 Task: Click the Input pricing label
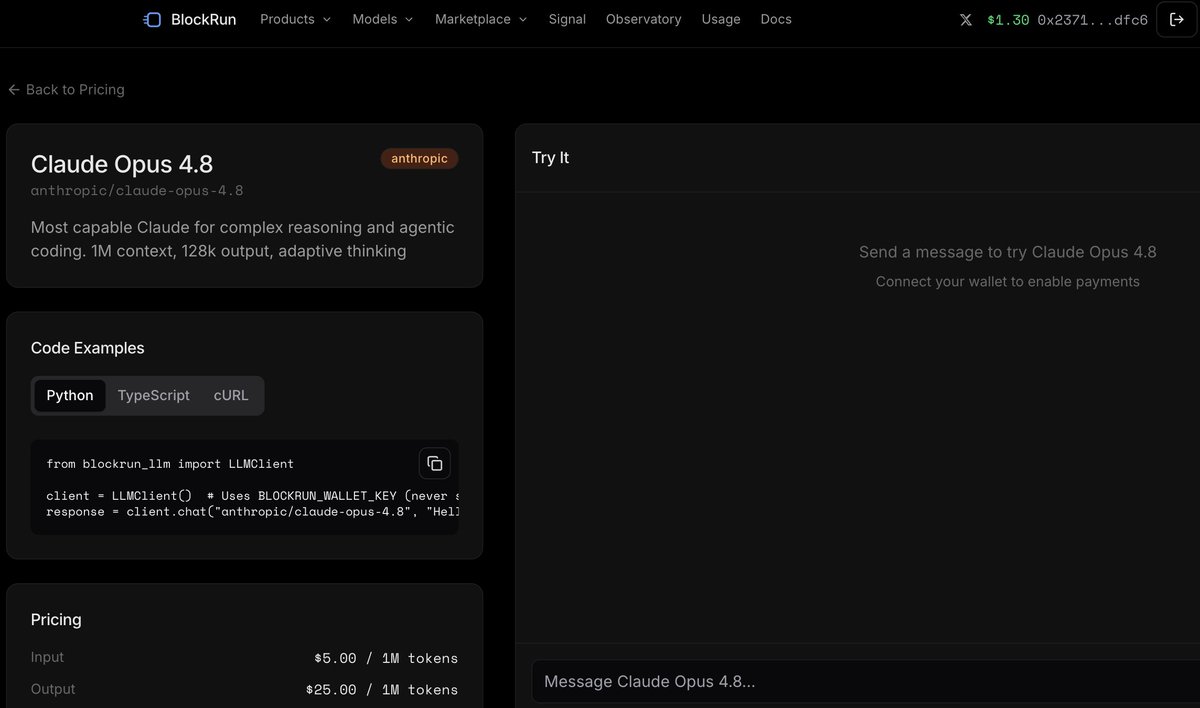pyautogui.click(x=47, y=657)
